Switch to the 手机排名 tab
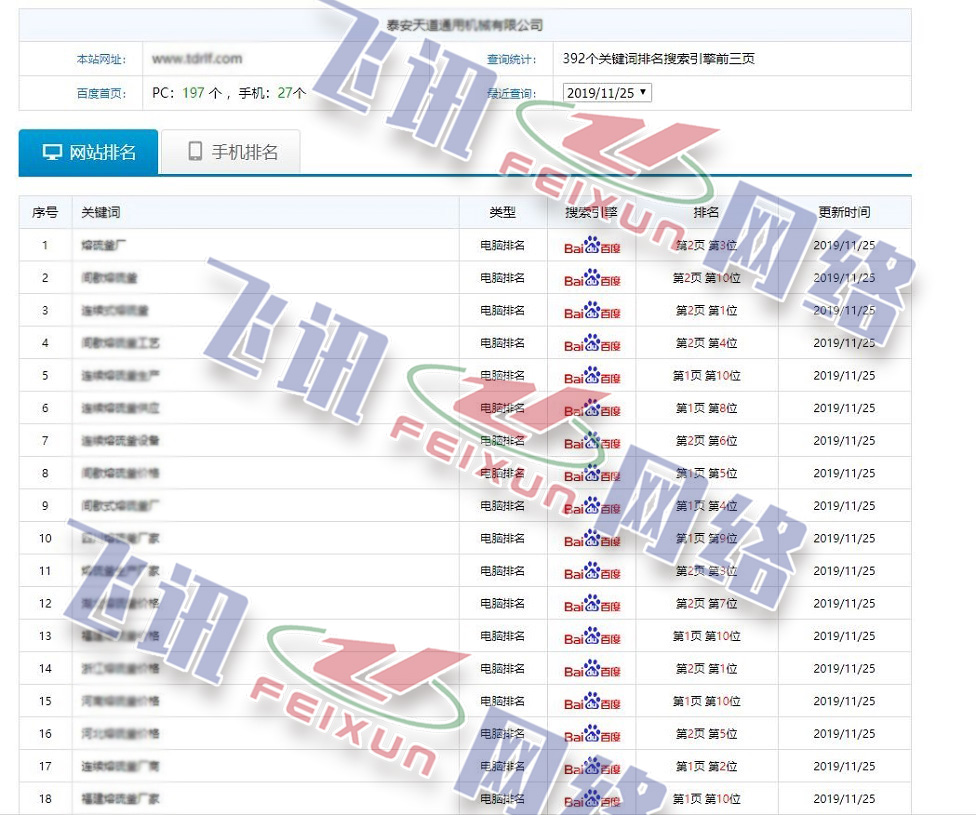 pyautogui.click(x=231, y=152)
